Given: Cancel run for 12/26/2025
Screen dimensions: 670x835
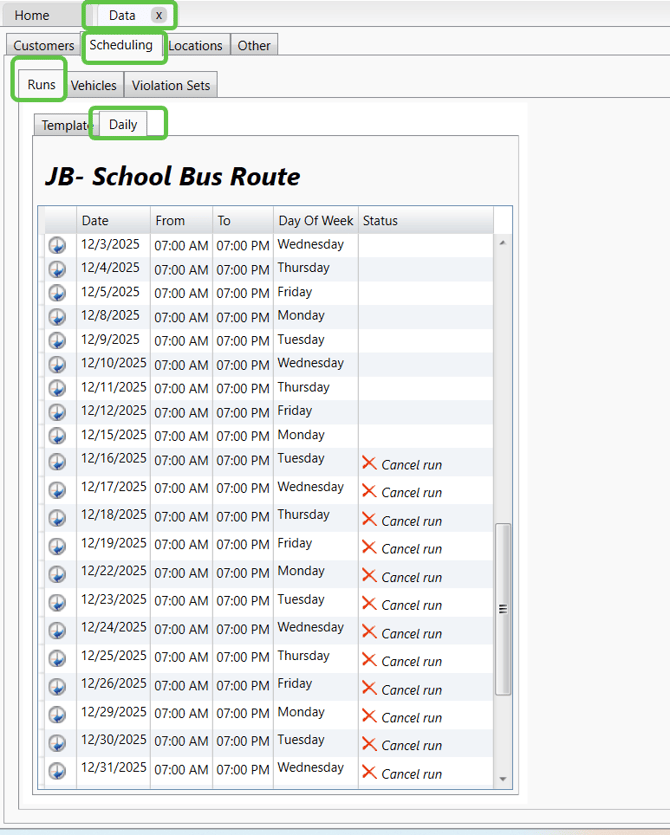Looking at the screenshot, I should (410, 689).
